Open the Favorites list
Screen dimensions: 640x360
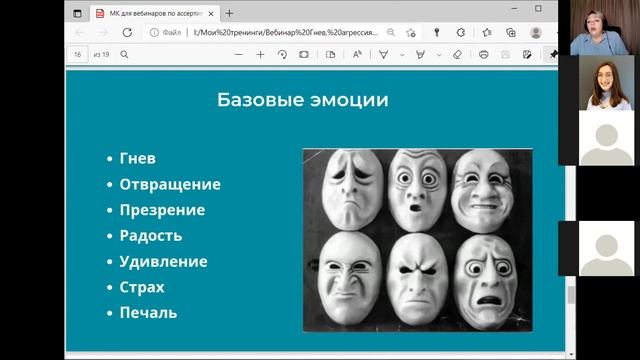pyautogui.click(x=487, y=33)
